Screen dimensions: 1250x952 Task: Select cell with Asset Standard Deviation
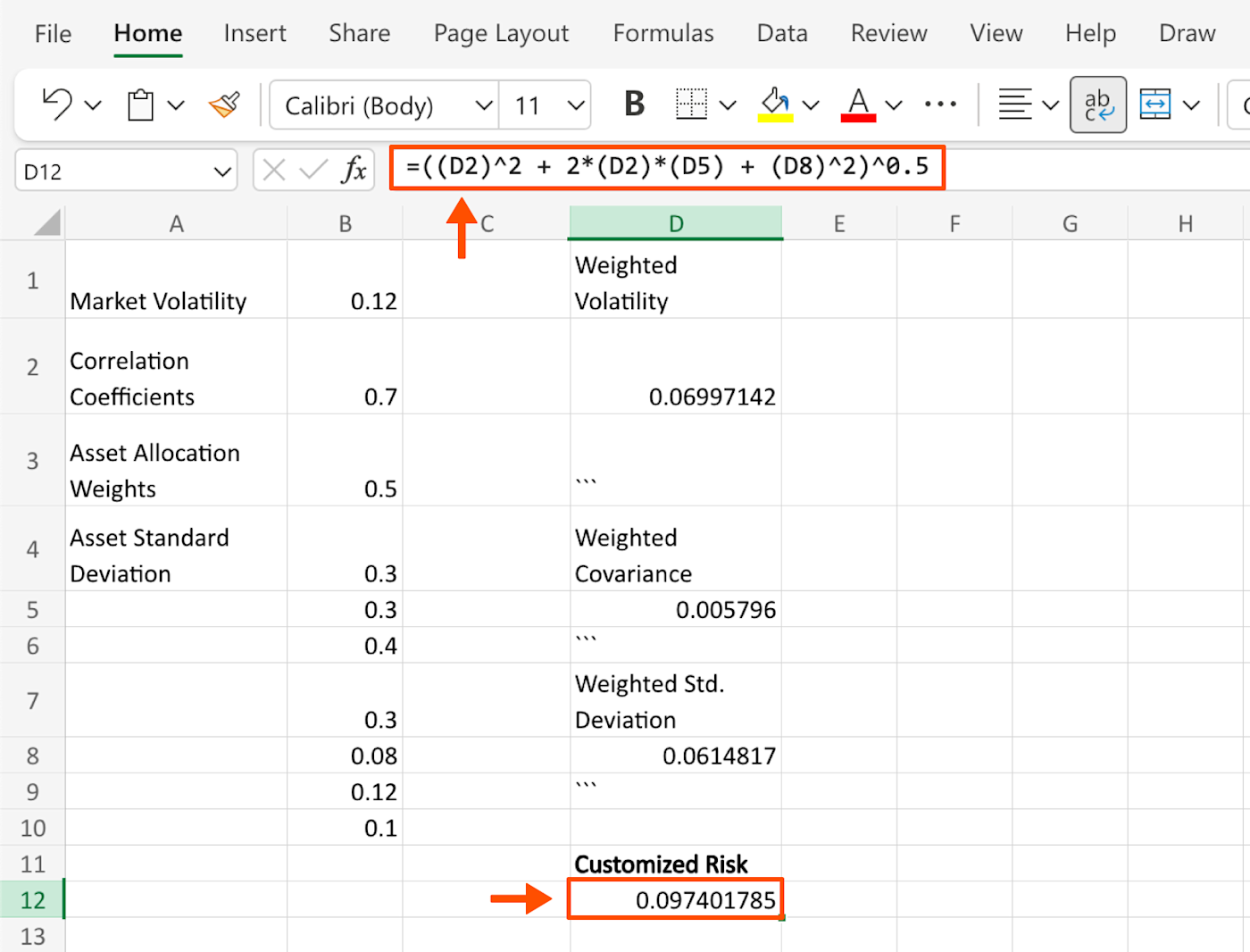click(x=176, y=548)
